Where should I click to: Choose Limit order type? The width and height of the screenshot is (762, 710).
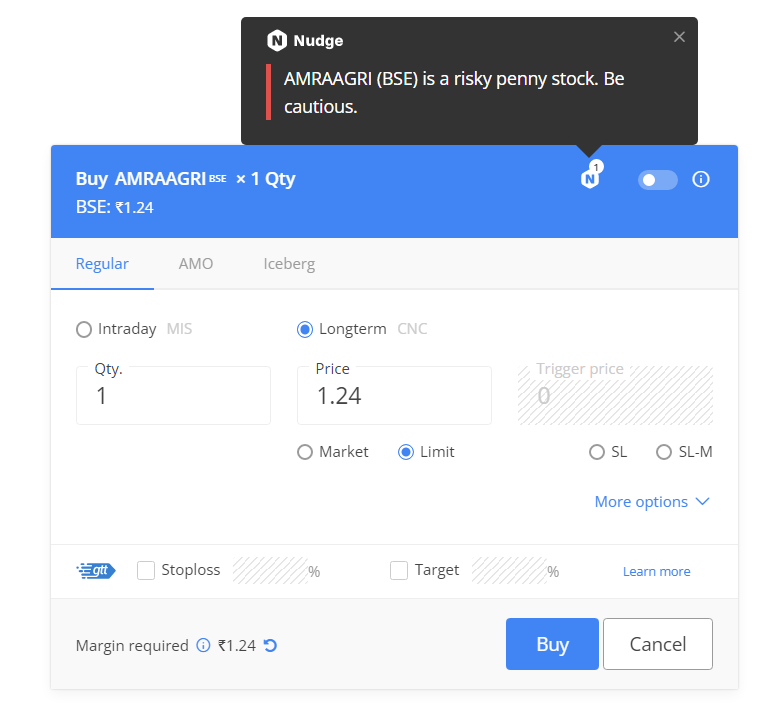(x=426, y=452)
